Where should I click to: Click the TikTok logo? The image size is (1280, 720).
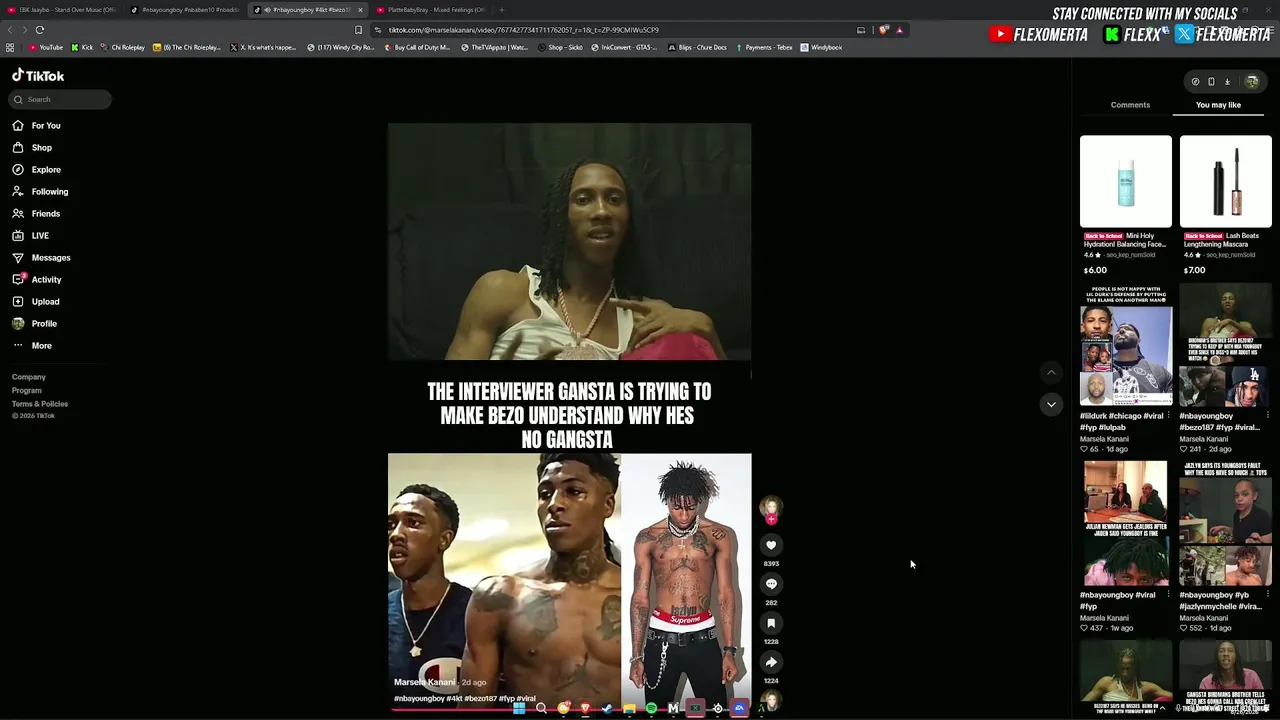(x=38, y=76)
